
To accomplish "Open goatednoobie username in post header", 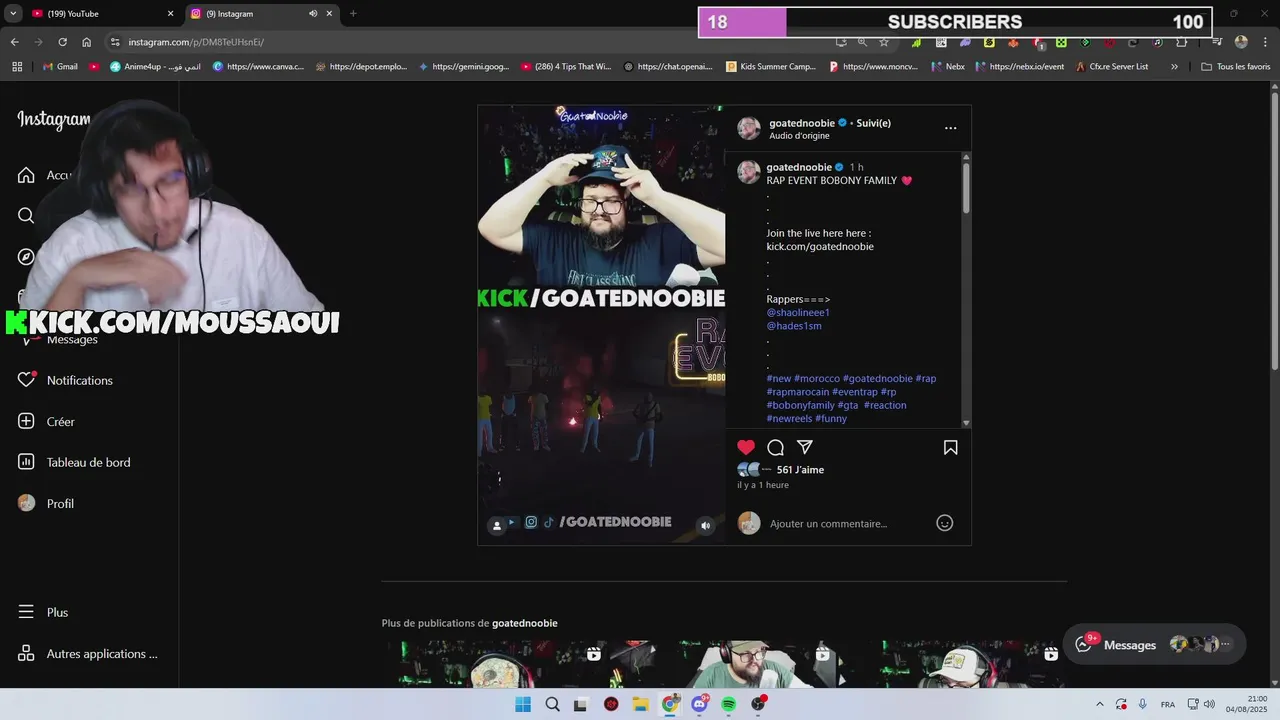I will [x=801, y=123].
